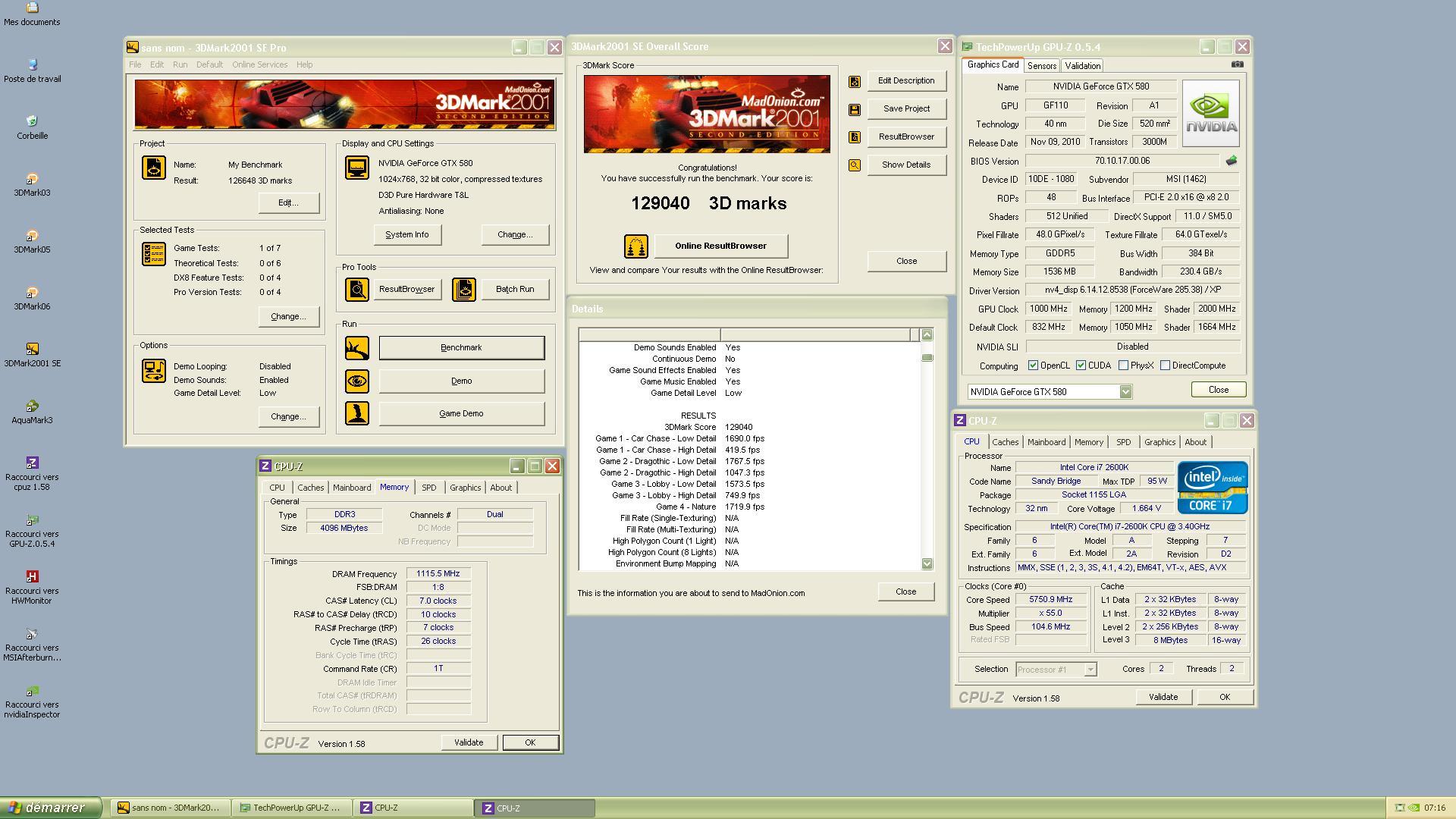Click the DRAM Frequency value field
The width and height of the screenshot is (1456, 819).
438,574
